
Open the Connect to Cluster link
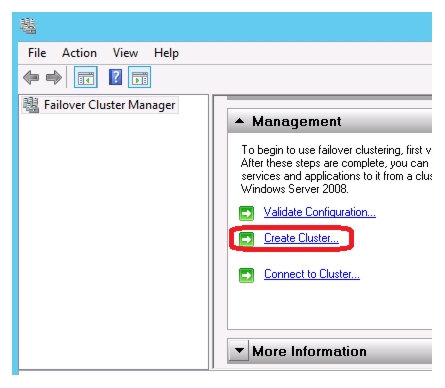pos(312,274)
